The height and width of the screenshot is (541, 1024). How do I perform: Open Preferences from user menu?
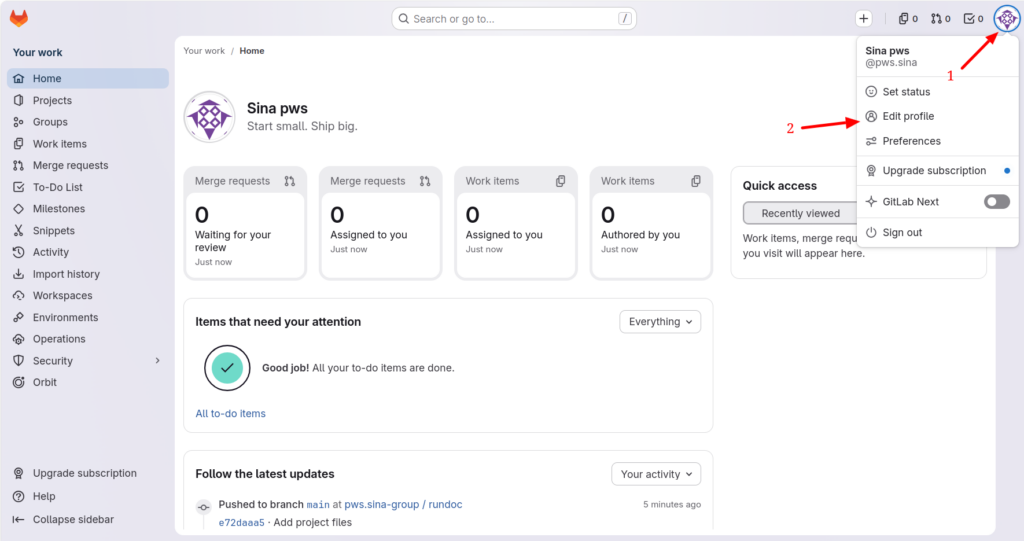click(938, 141)
